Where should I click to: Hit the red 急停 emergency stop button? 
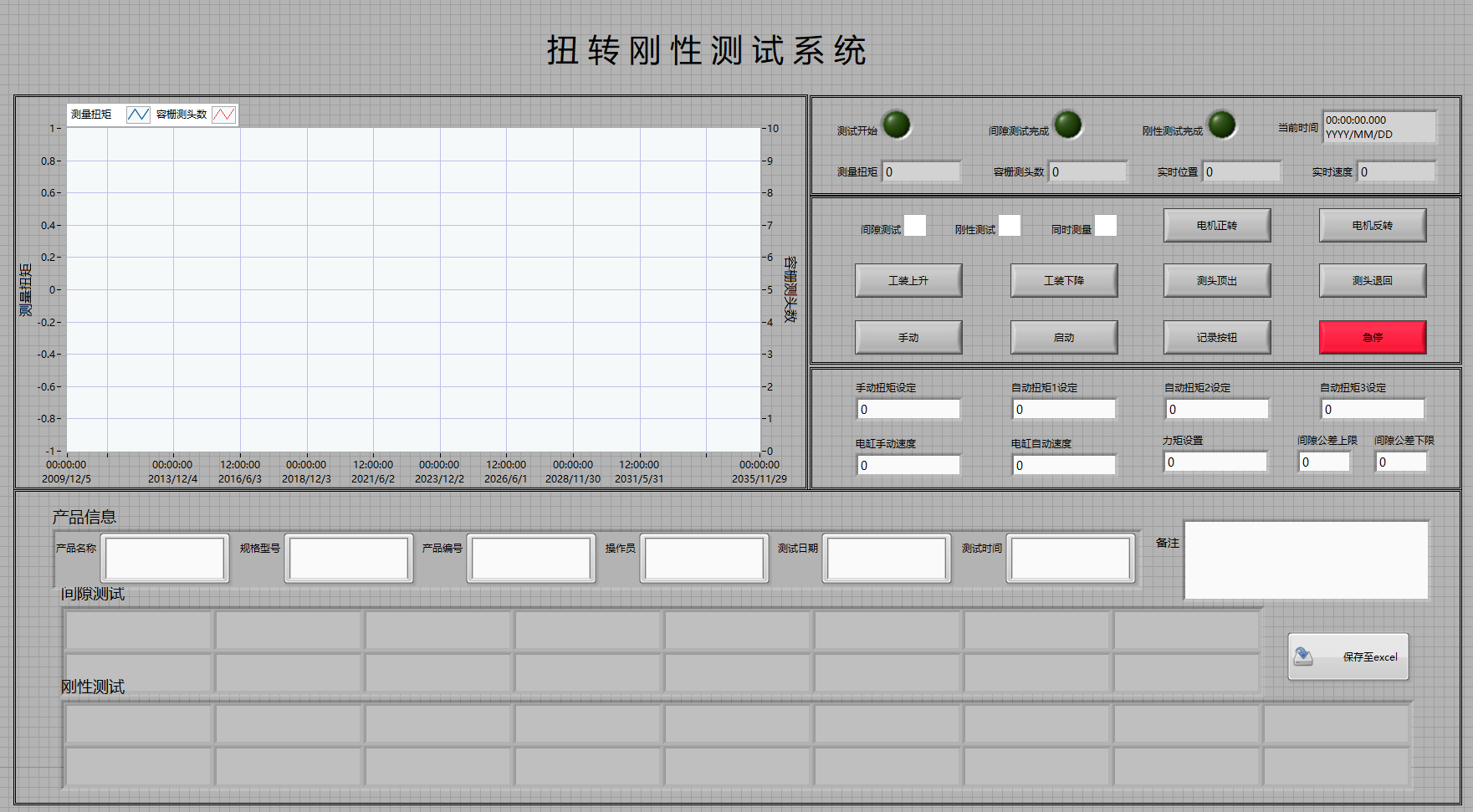[x=1373, y=338]
